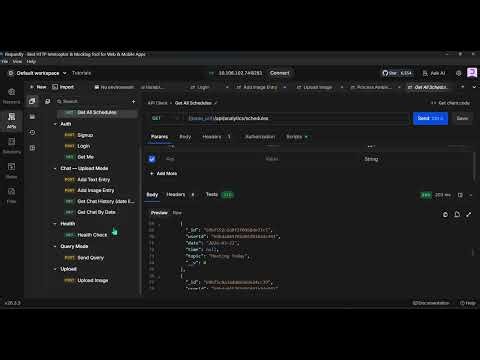Collapse the Query Mode folder
The height and width of the screenshot is (360, 480).
[55, 246]
